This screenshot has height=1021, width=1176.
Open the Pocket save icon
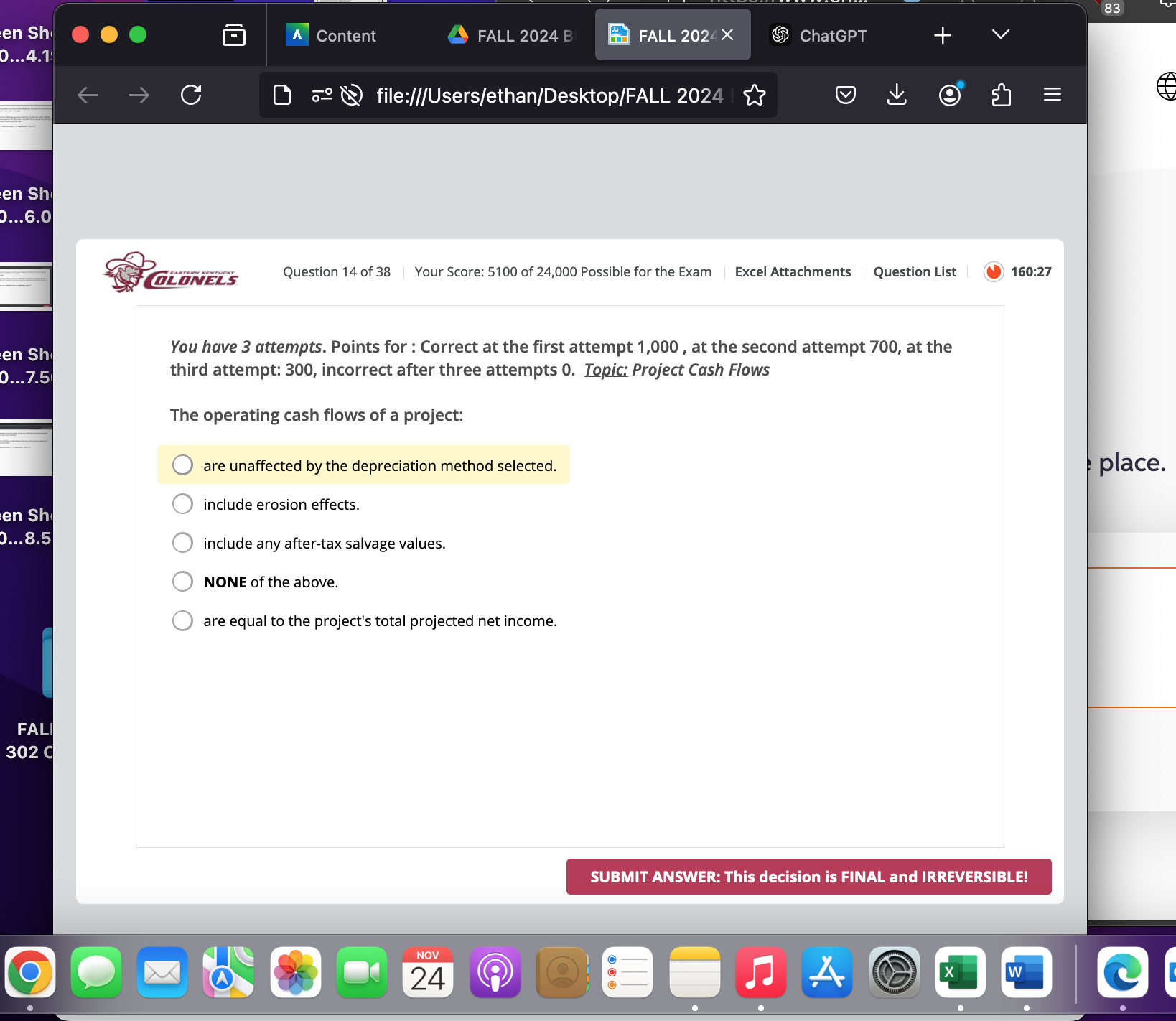coord(846,95)
